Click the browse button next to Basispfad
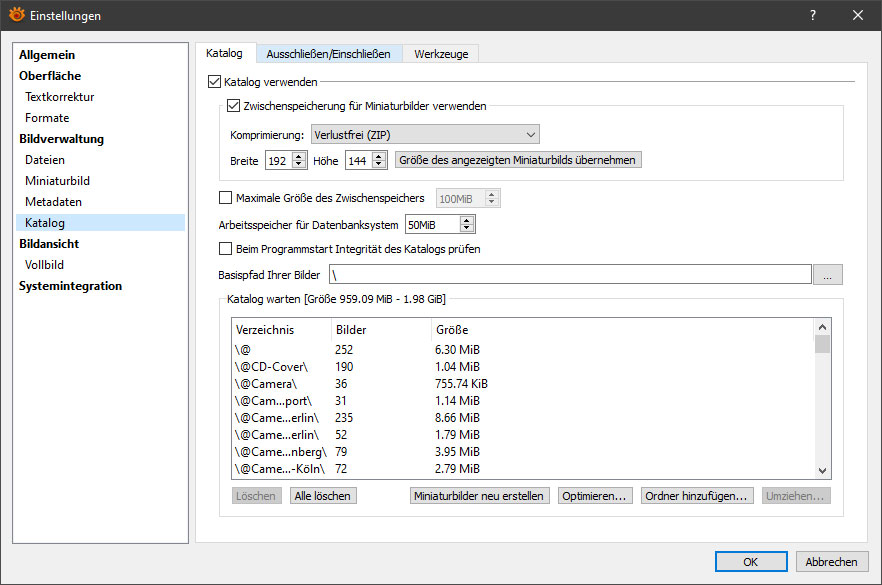 pyautogui.click(x=827, y=274)
